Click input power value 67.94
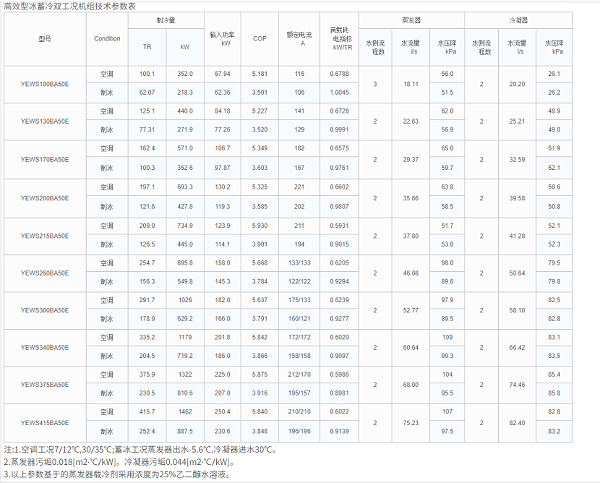The image size is (600, 483). [222, 74]
